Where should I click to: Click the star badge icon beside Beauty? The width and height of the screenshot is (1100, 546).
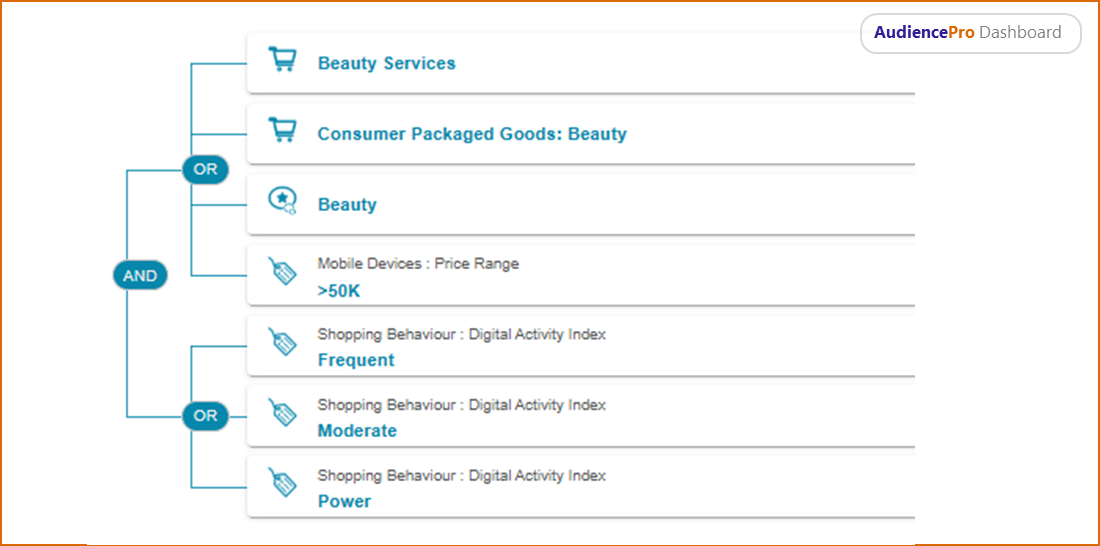coord(283,201)
